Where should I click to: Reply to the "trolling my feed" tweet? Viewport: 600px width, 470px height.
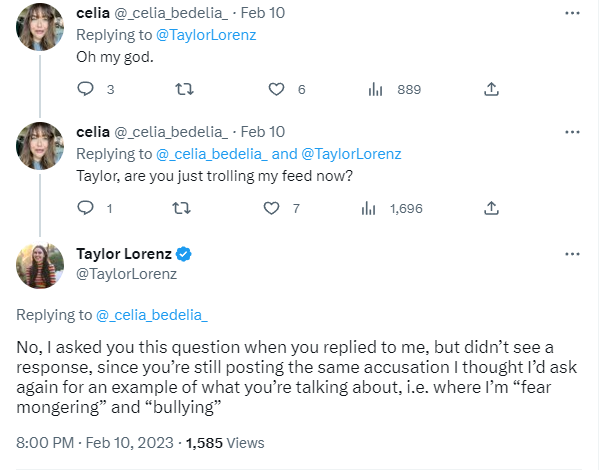85,208
